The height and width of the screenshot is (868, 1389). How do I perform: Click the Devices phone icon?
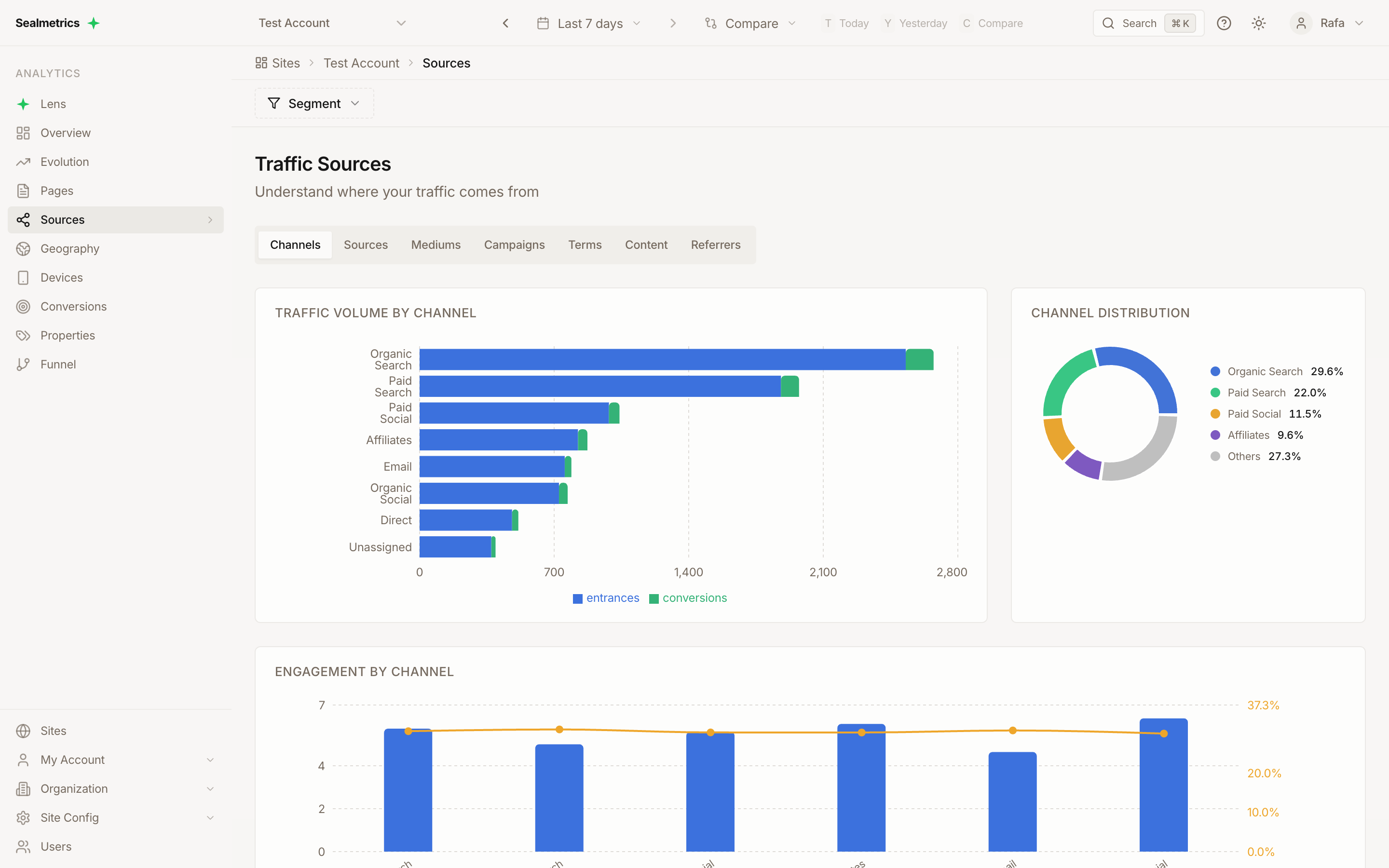23,278
